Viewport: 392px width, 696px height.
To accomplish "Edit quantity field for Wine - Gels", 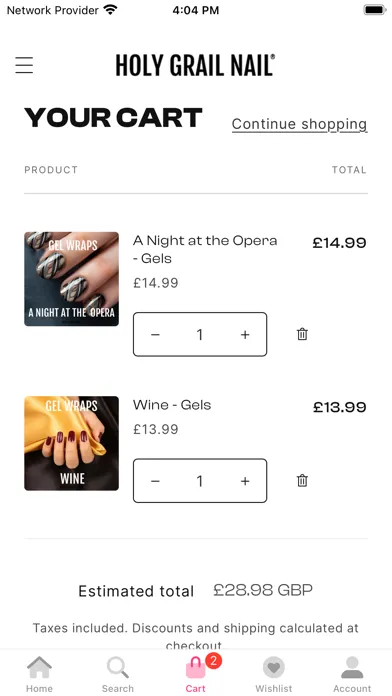I will tap(200, 481).
